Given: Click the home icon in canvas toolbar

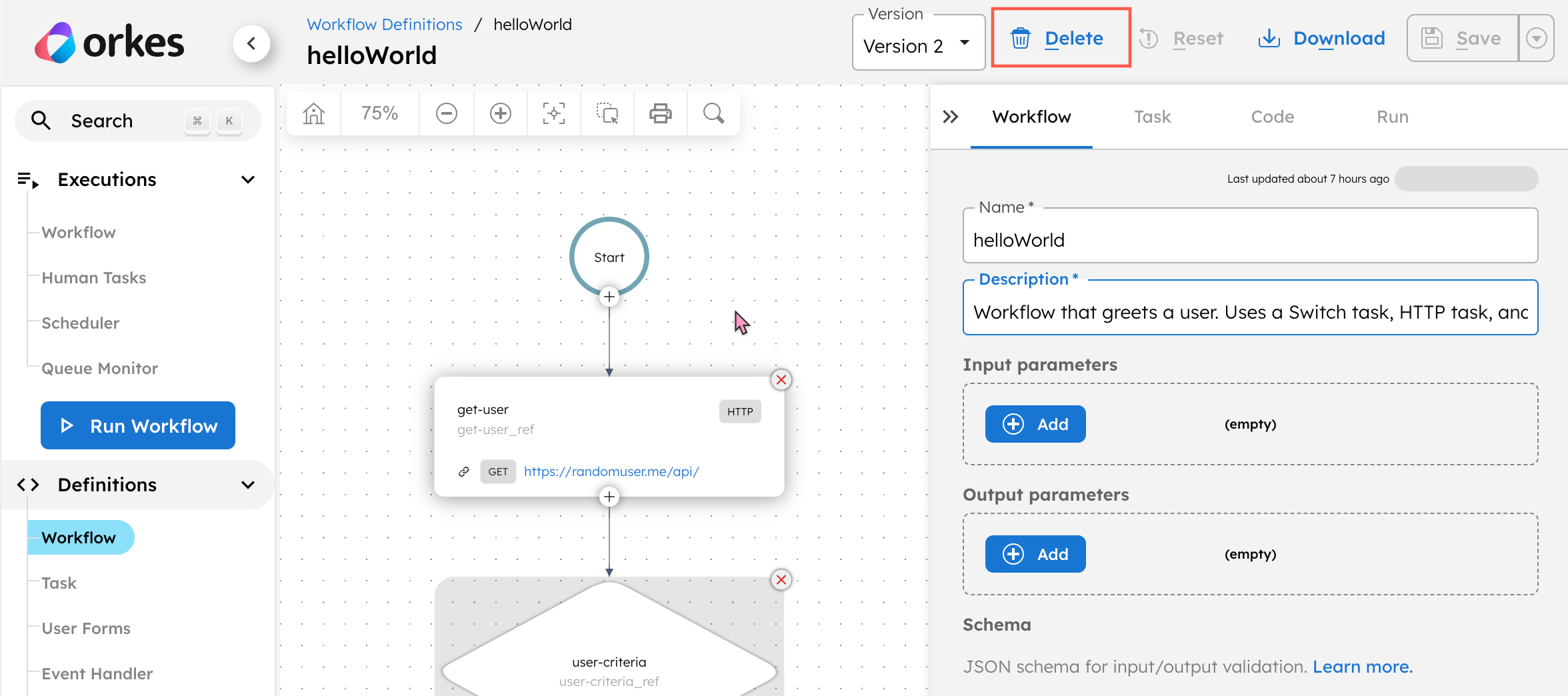Looking at the screenshot, I should [313, 113].
